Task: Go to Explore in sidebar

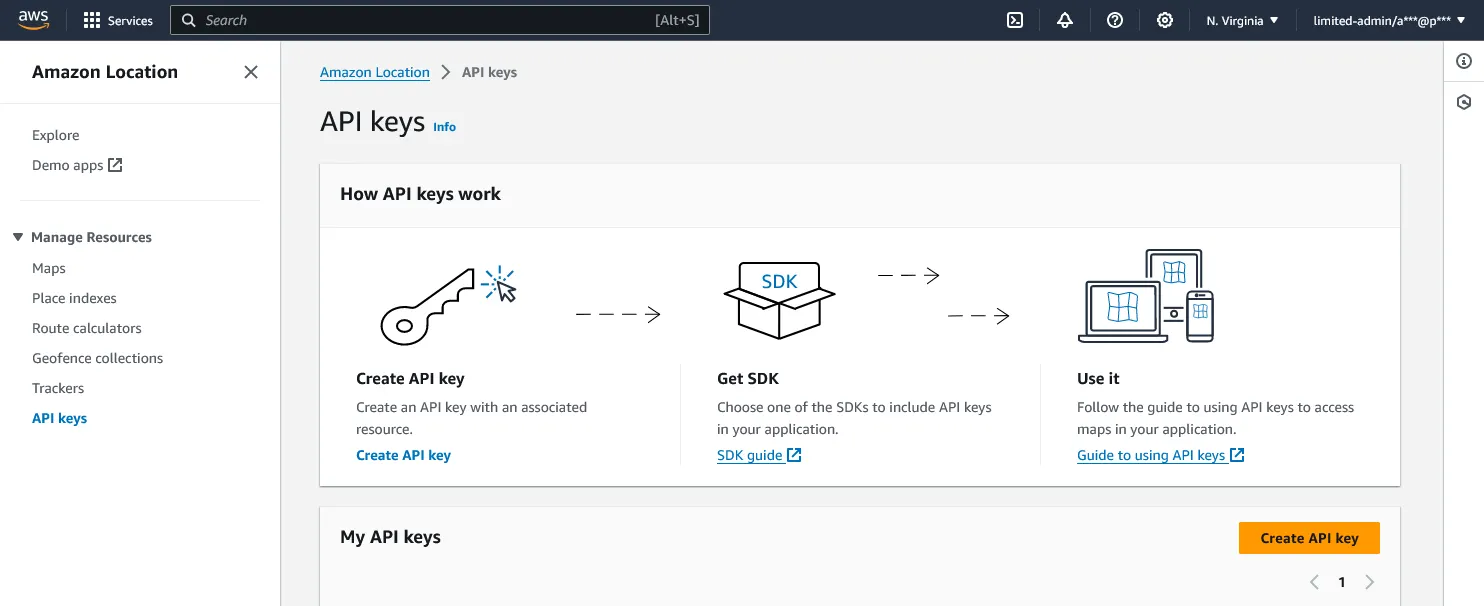Action: click(56, 135)
